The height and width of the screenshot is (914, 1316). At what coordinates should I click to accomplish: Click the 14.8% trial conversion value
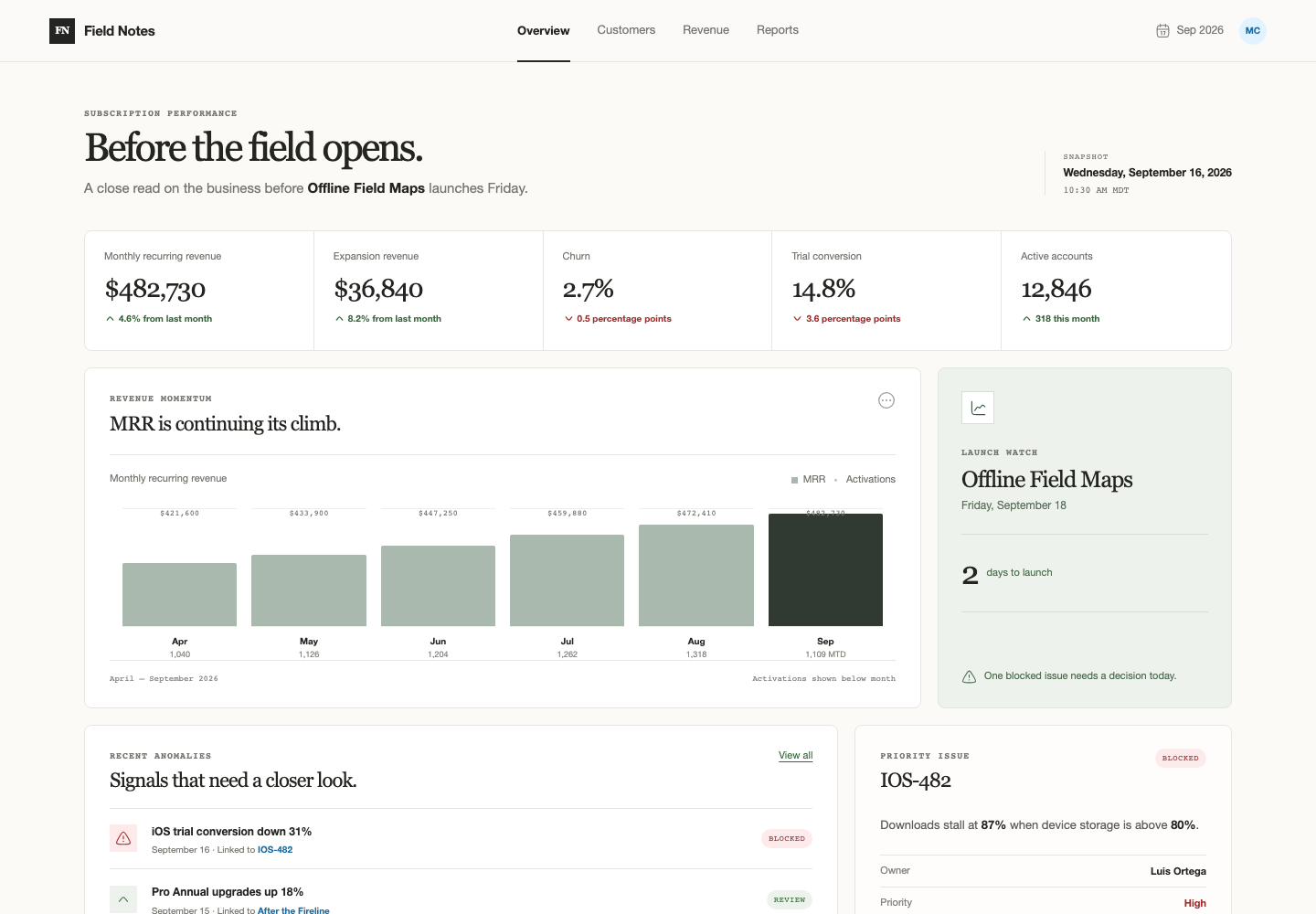[x=823, y=290]
